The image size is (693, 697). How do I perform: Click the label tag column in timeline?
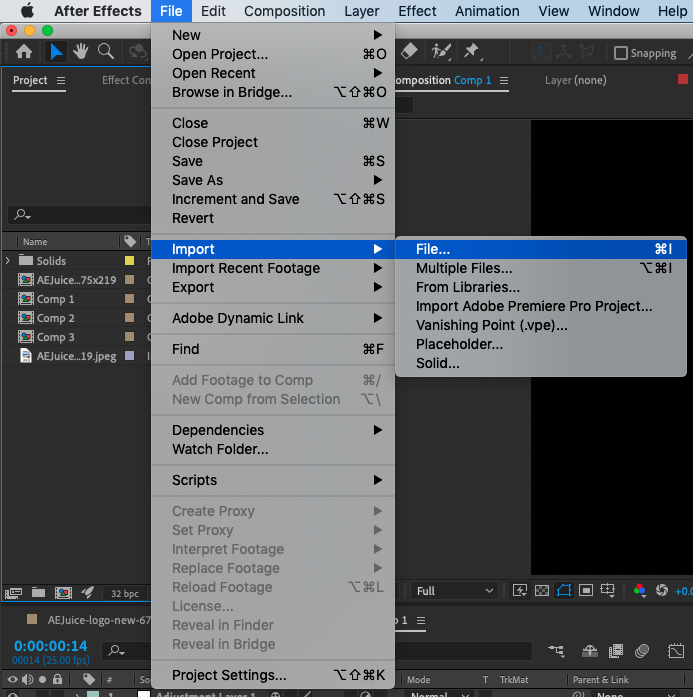coord(89,679)
